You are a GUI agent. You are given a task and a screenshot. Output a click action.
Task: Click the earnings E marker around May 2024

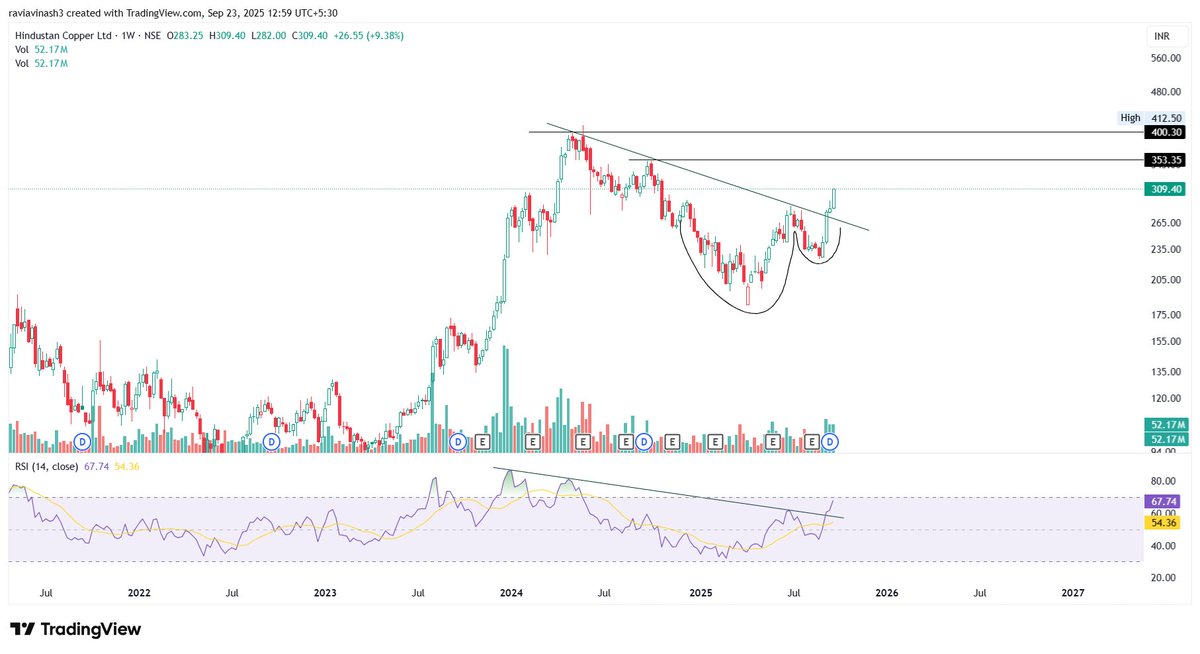point(584,441)
